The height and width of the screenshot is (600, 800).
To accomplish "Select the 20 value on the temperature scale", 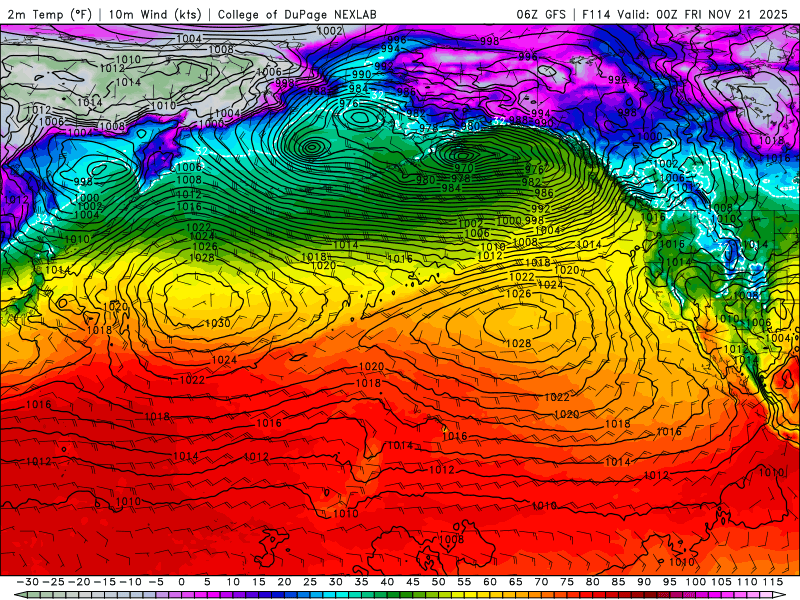I will (284, 582).
